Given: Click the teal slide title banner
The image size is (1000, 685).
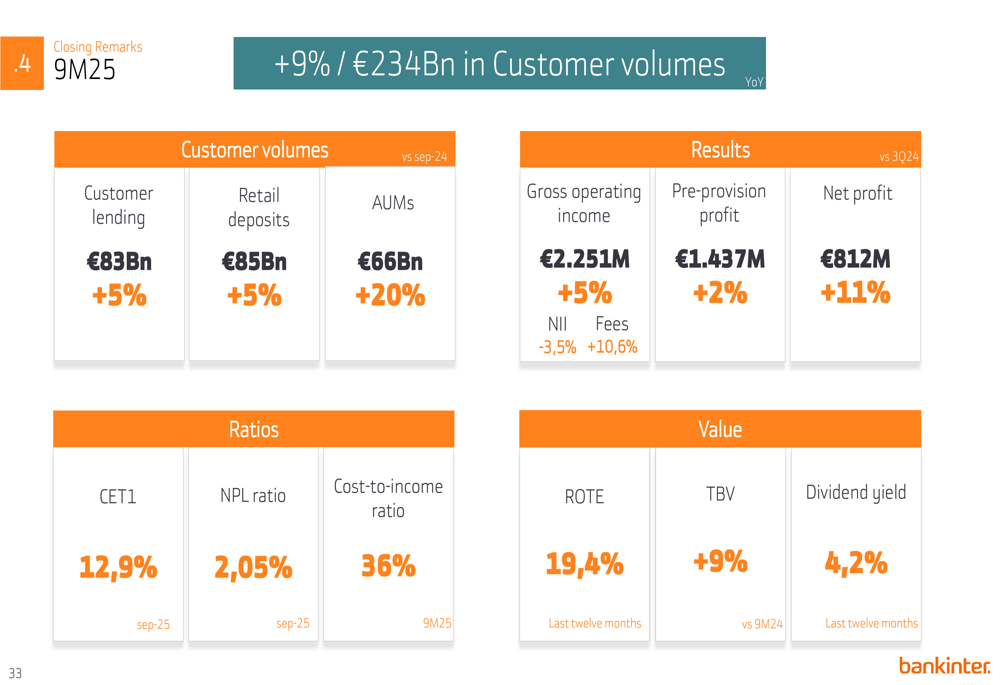Looking at the screenshot, I should (x=499, y=64).
